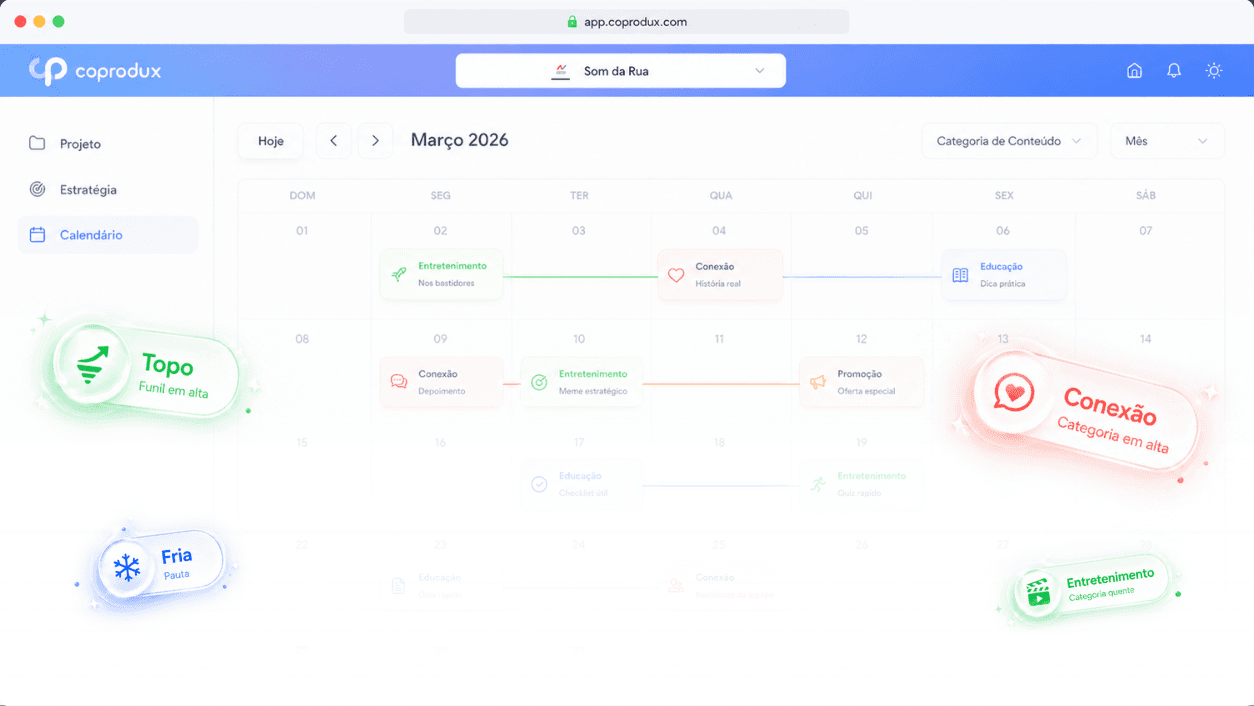The width and height of the screenshot is (1254, 706).
Task: Open Entretenimento Meme estratégico event
Action: coord(581,382)
